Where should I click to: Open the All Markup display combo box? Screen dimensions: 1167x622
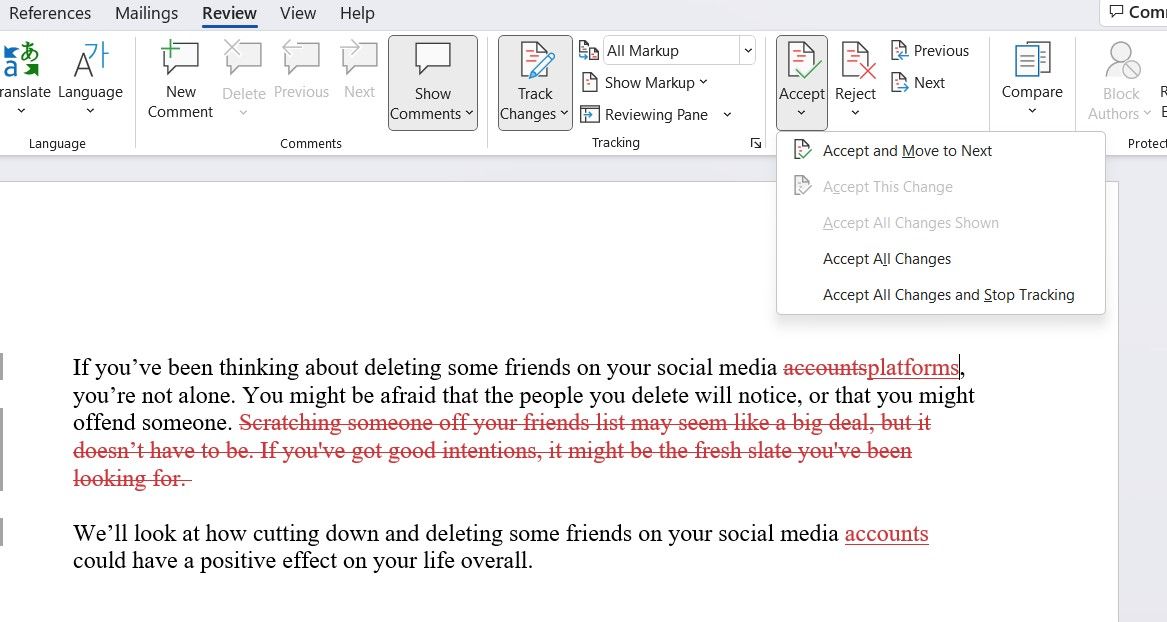coord(679,51)
